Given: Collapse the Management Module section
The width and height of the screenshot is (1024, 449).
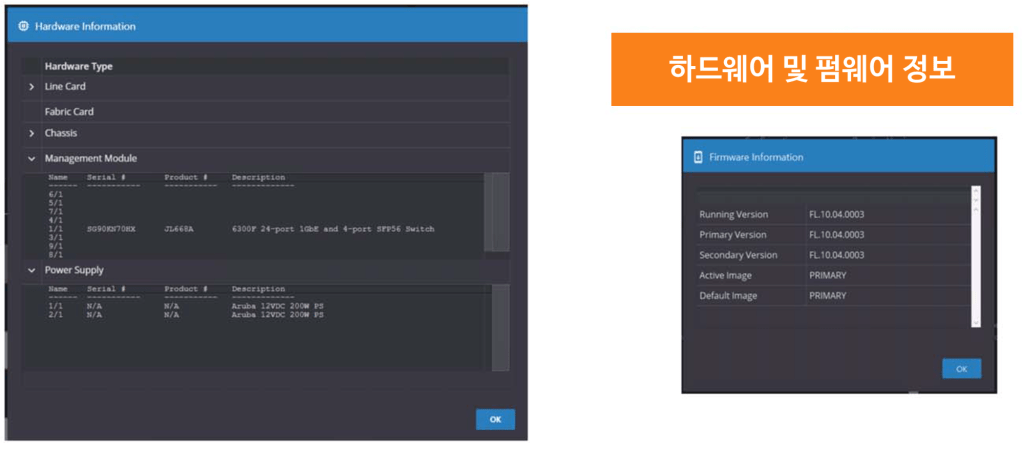Looking at the screenshot, I should (32, 158).
